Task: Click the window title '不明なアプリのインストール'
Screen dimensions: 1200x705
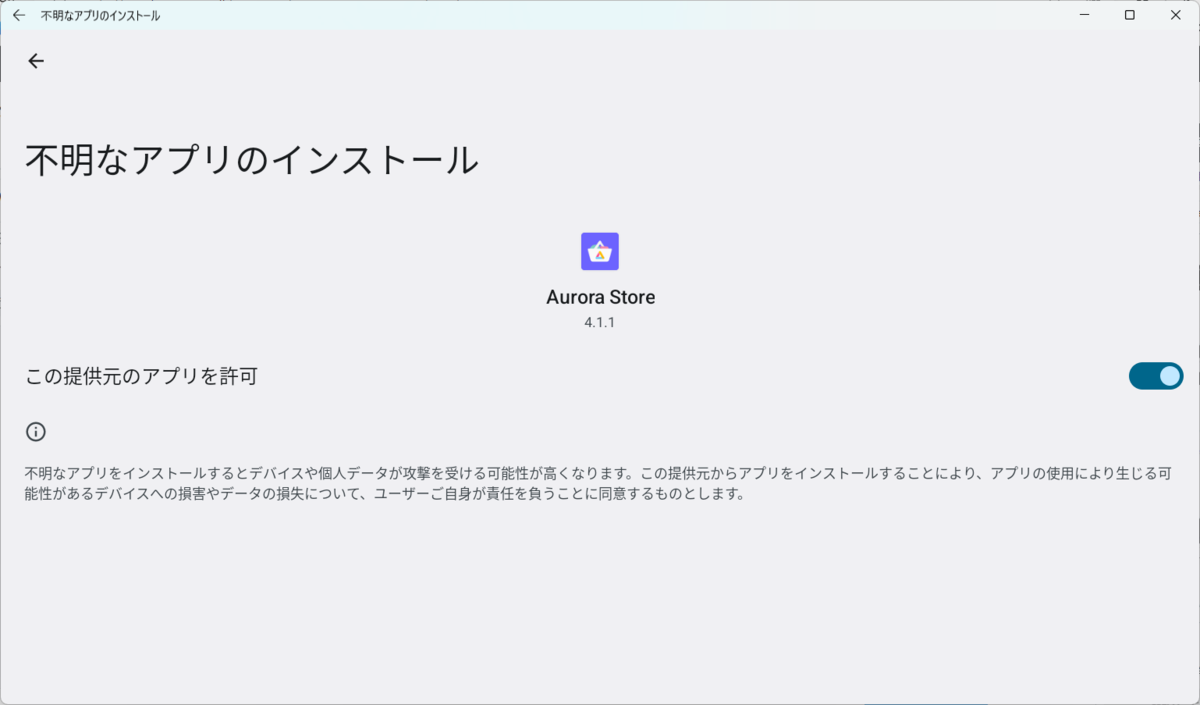Action: [100, 16]
